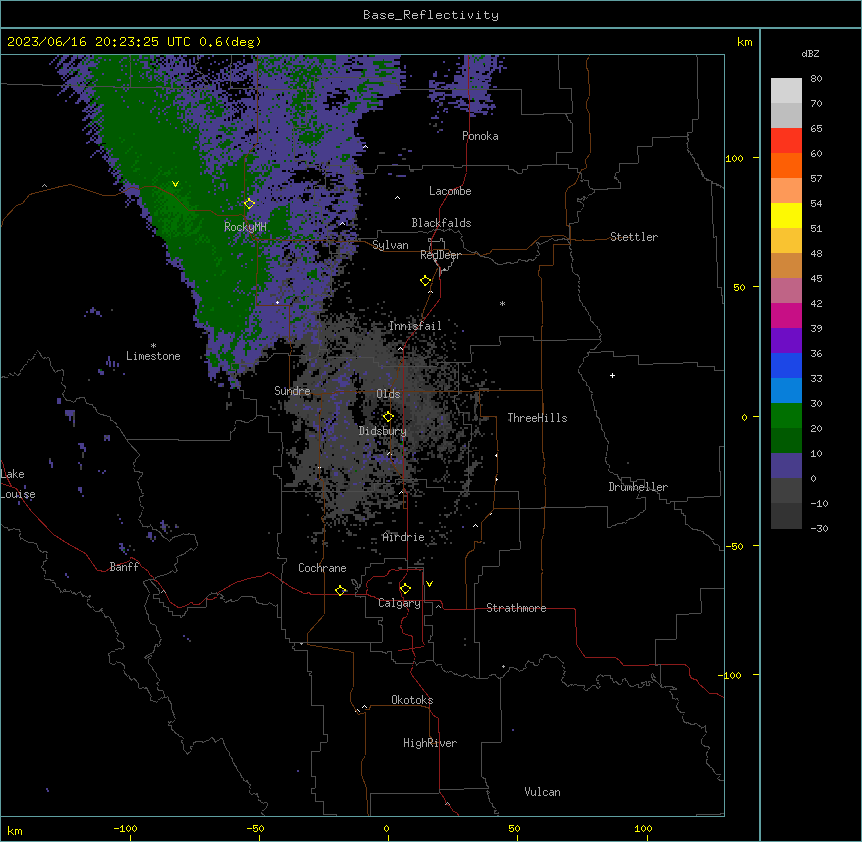
Task: Pick the bright green swatch between 30 and 20
Action: click(786, 416)
